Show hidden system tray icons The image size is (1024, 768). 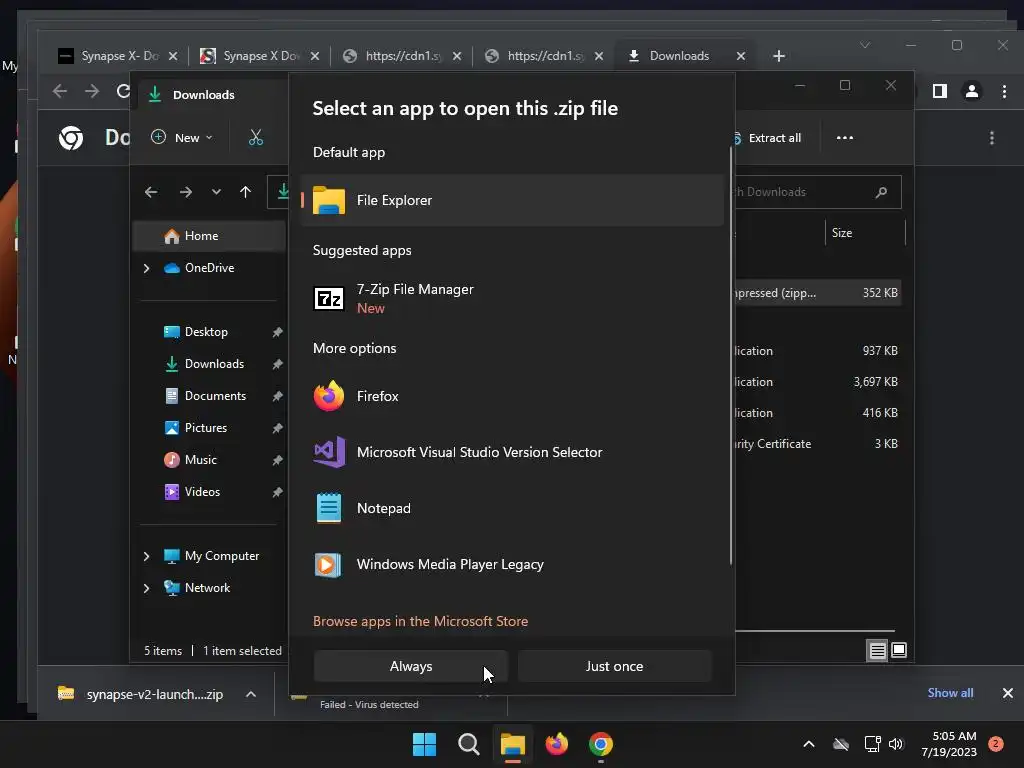click(x=808, y=744)
